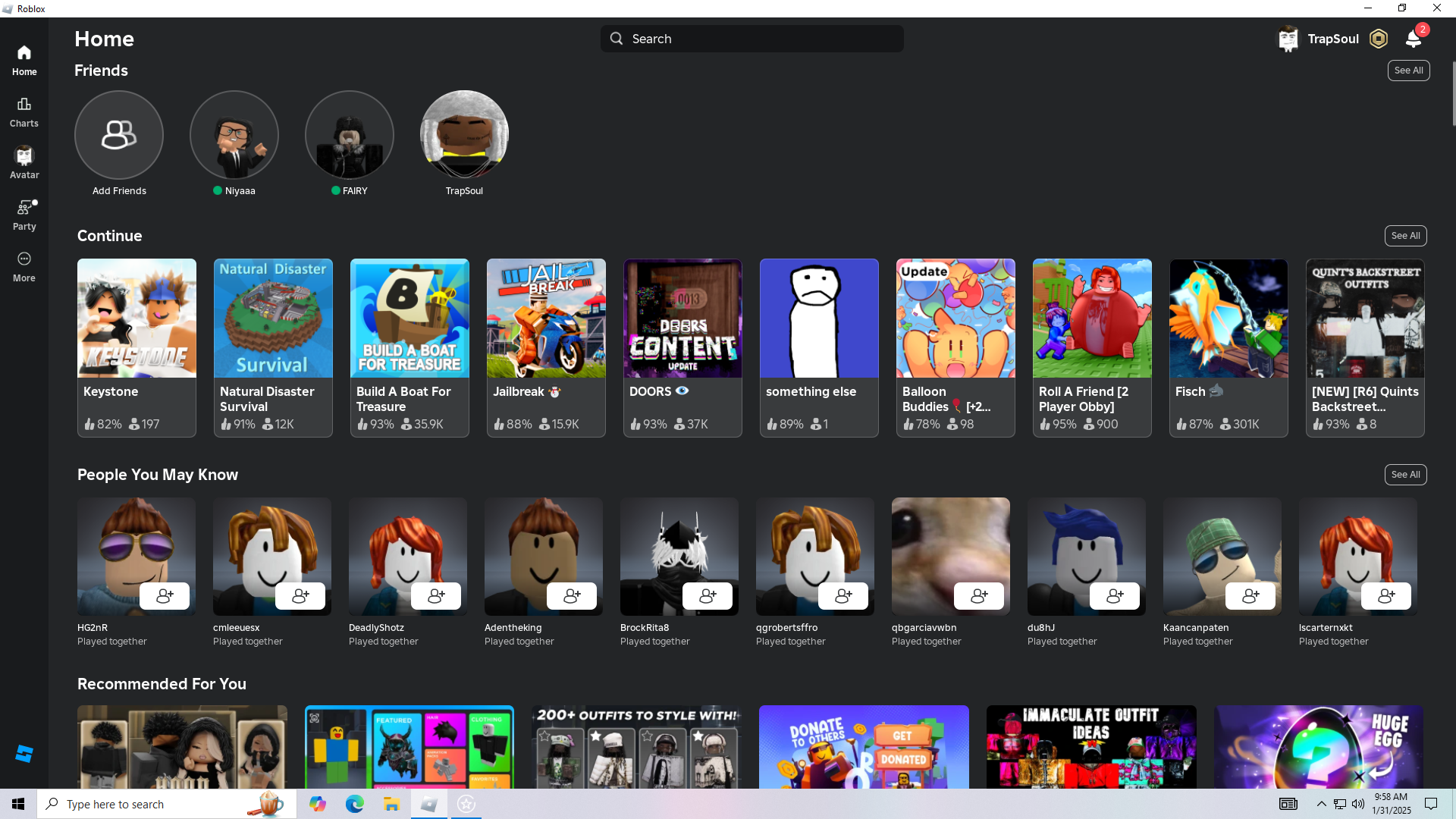Add HG2nR as a friend

165,596
